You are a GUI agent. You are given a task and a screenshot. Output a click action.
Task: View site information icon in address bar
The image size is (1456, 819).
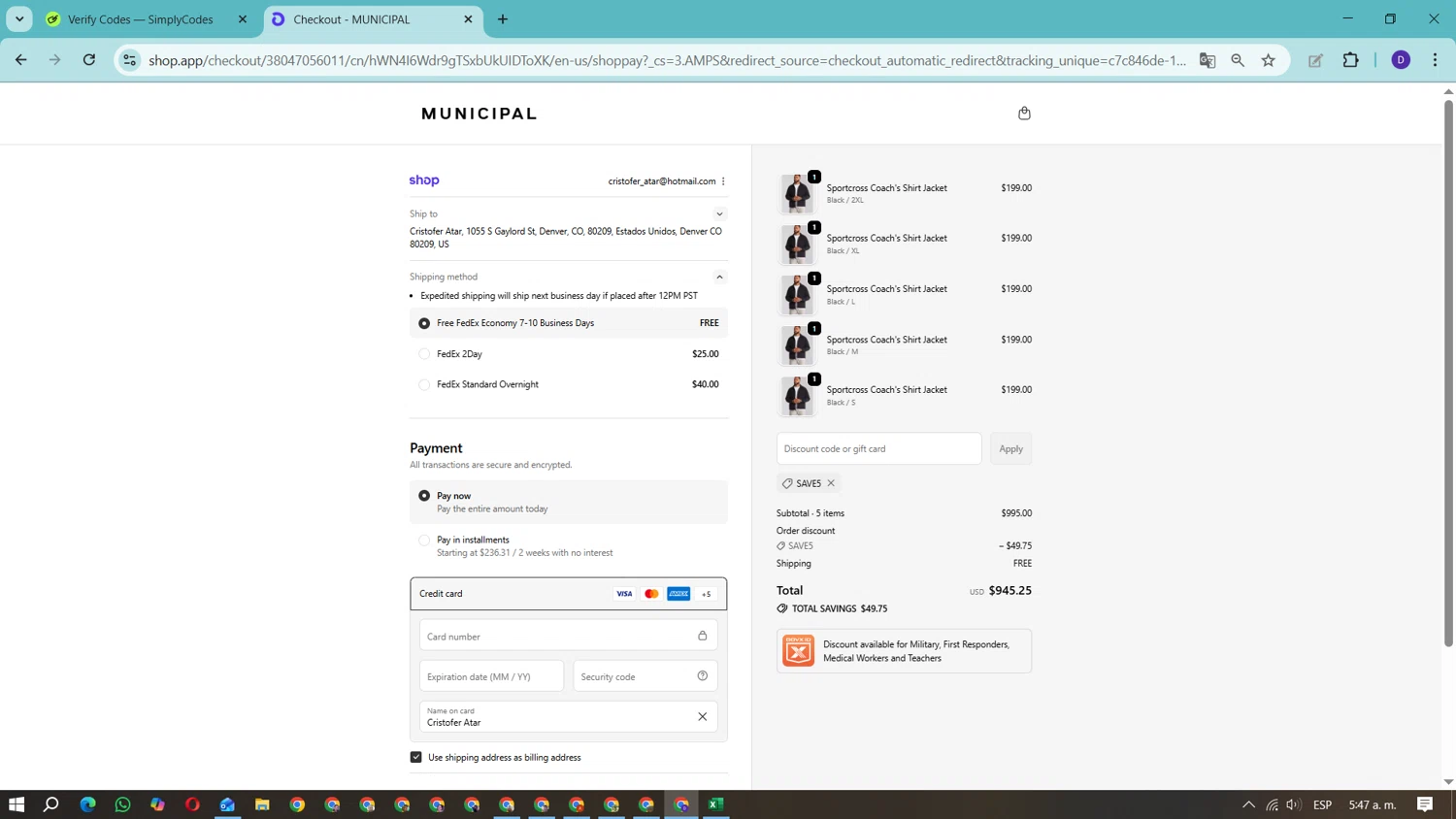tap(129, 60)
